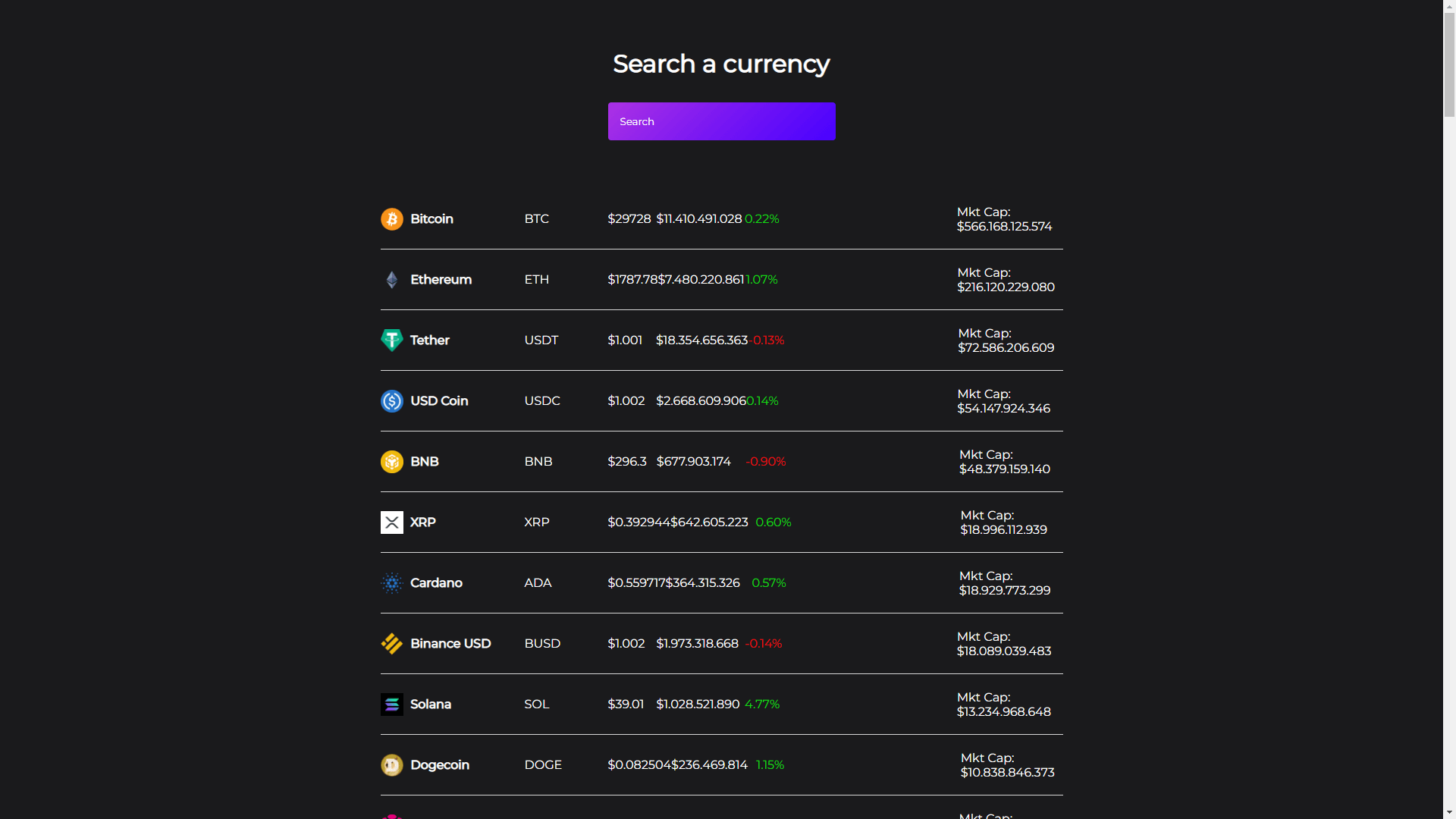Click Tether's -0.13% price change
1456x819 pixels.
pyautogui.click(x=767, y=340)
